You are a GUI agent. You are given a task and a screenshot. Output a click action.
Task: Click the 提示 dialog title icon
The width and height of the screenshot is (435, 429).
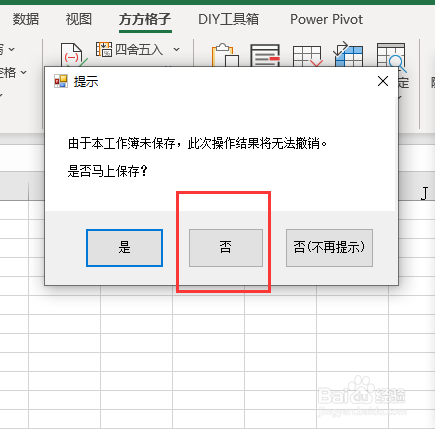point(61,81)
